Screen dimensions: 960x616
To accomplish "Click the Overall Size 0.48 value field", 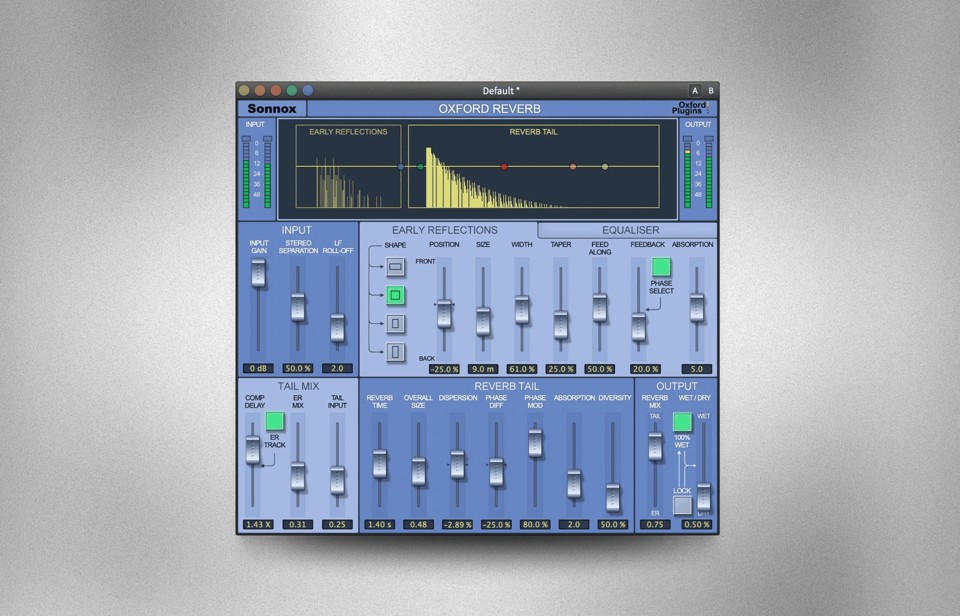I will point(418,525).
